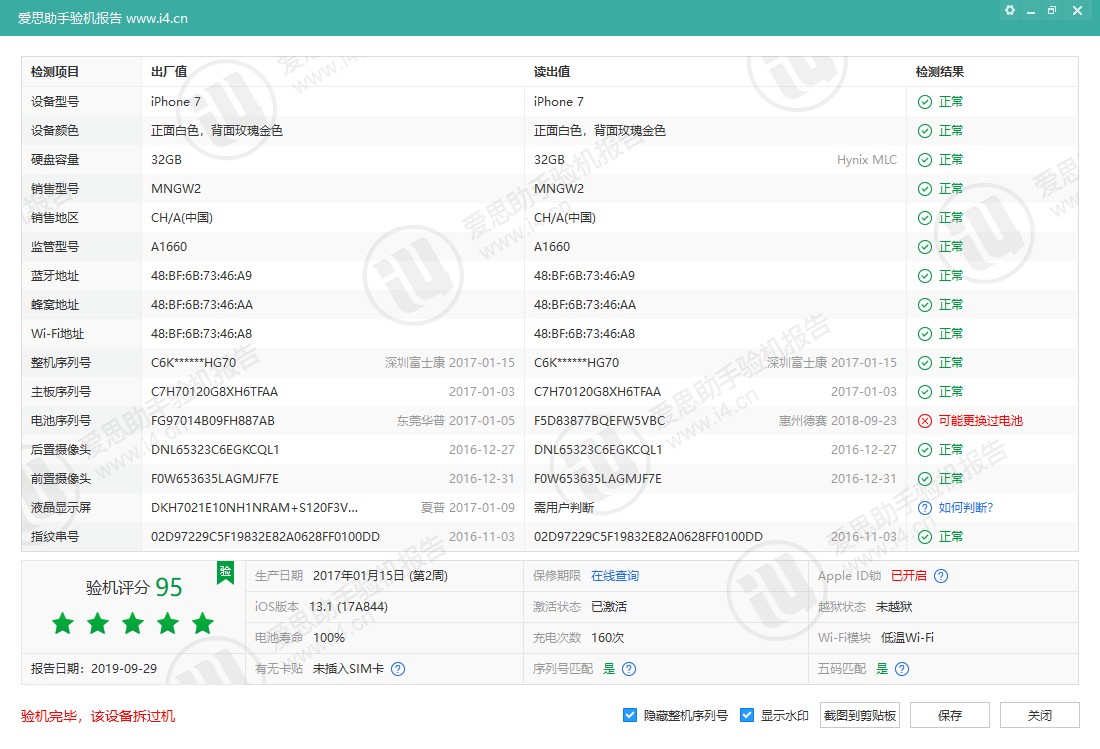Click Hynix MLC label in 硬盘容量 row
This screenshot has height=749, width=1100.
(x=866, y=160)
